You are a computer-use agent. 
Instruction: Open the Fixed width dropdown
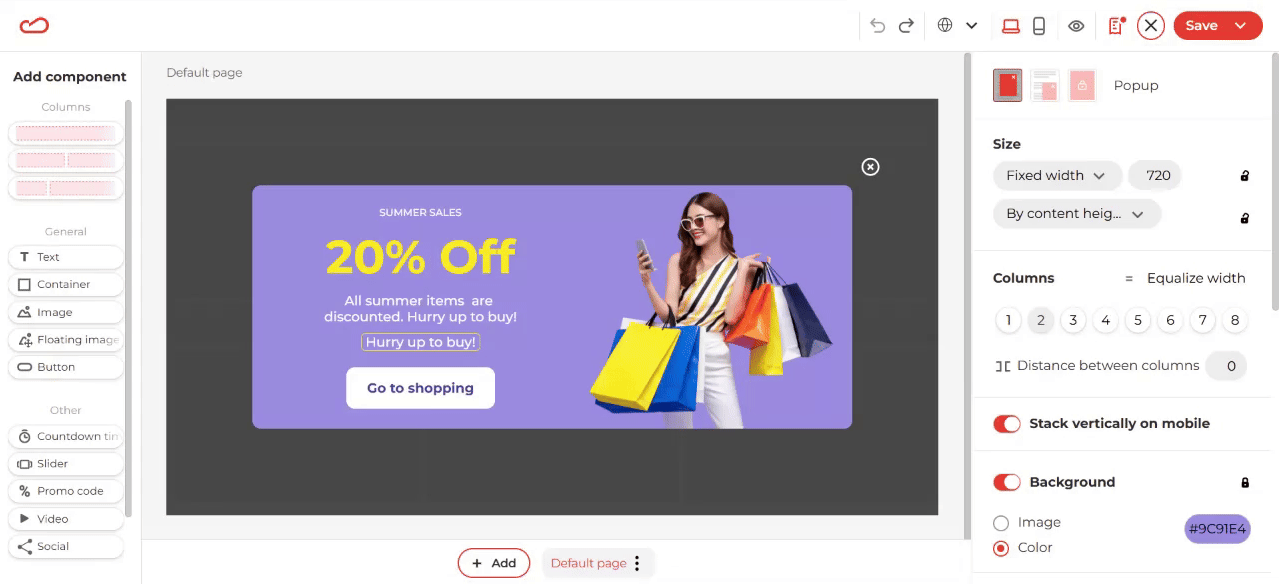(1057, 176)
